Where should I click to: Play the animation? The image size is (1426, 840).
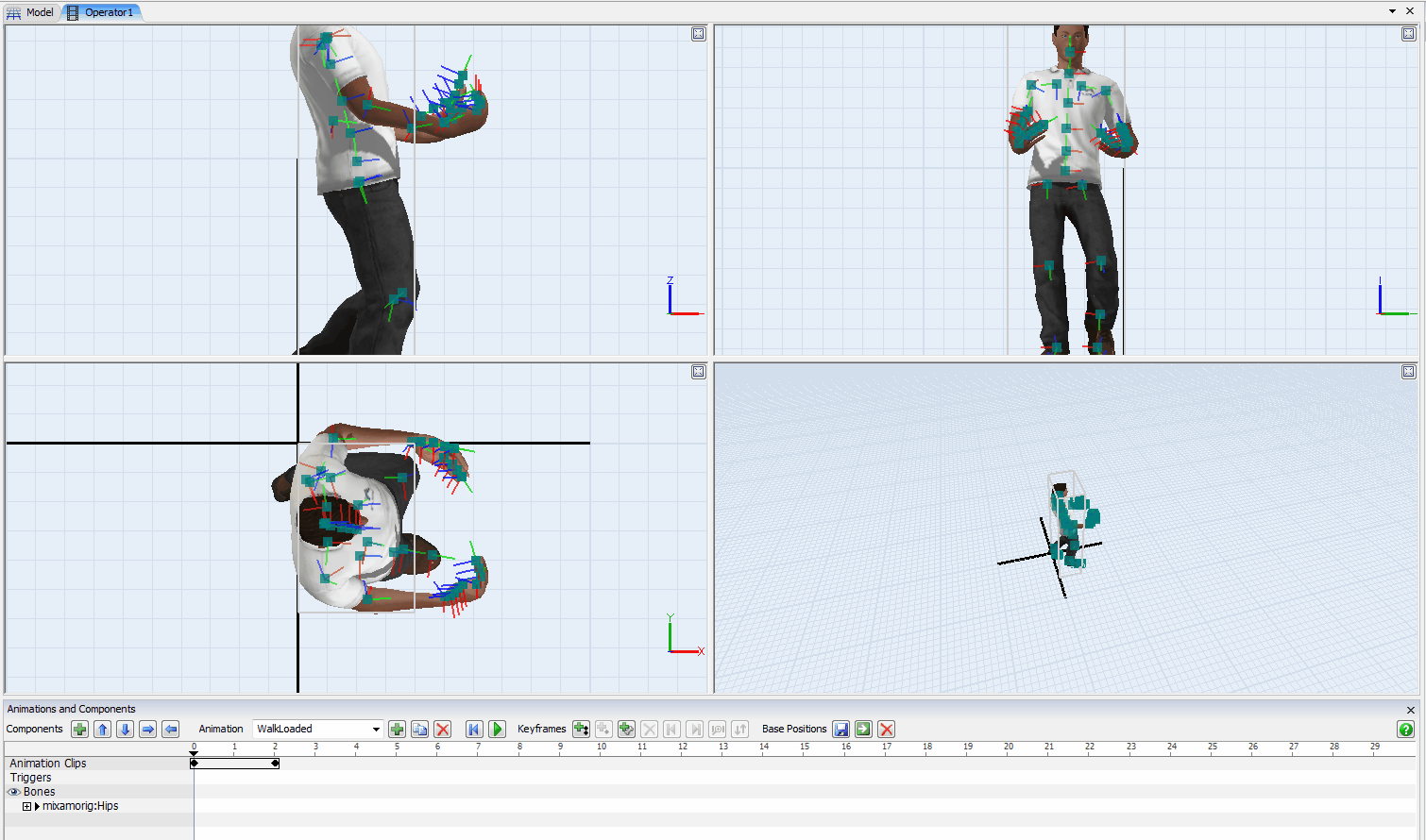click(497, 729)
